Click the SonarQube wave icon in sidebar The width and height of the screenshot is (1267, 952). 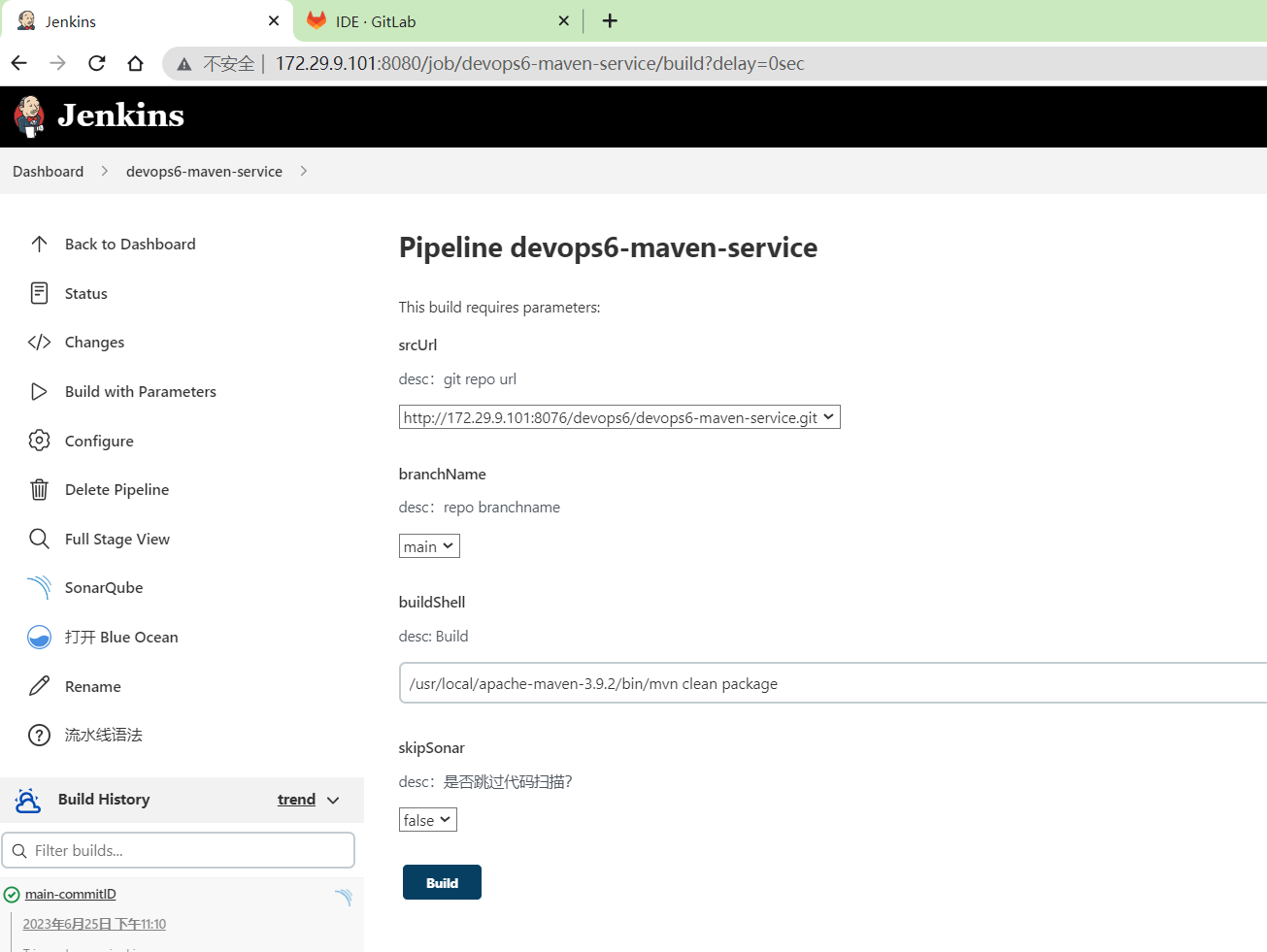(39, 587)
